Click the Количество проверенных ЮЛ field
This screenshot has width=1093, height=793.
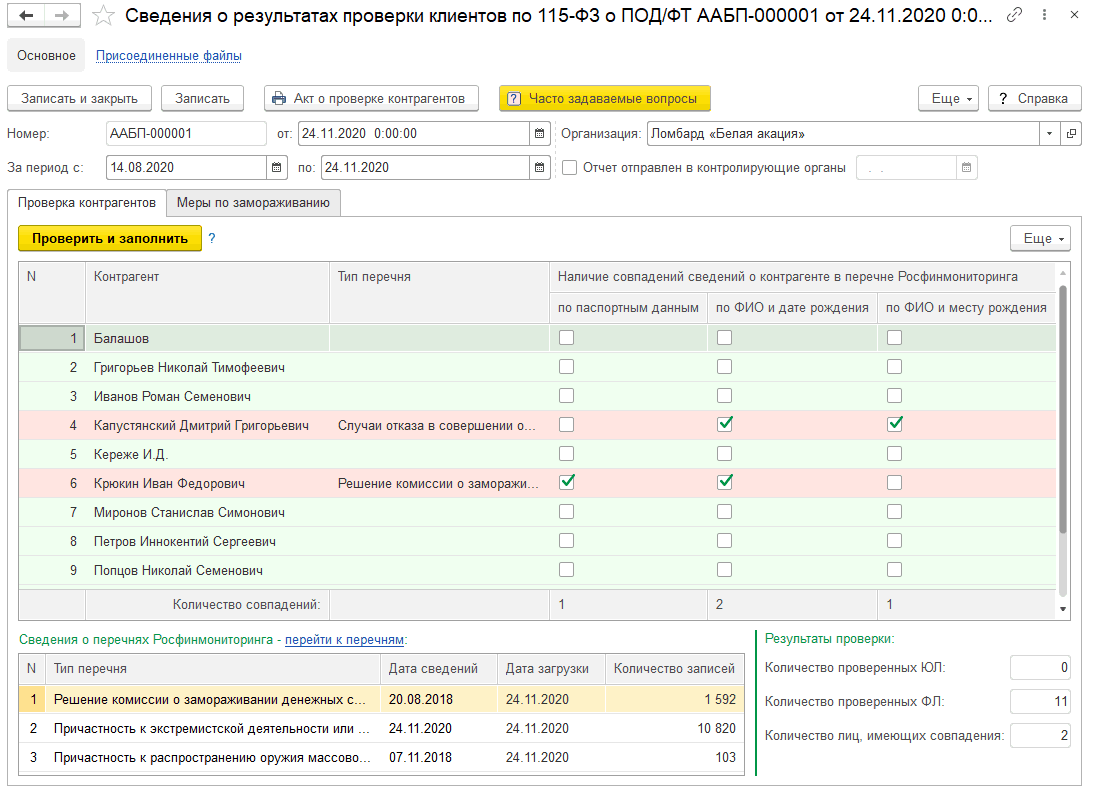coord(1040,668)
